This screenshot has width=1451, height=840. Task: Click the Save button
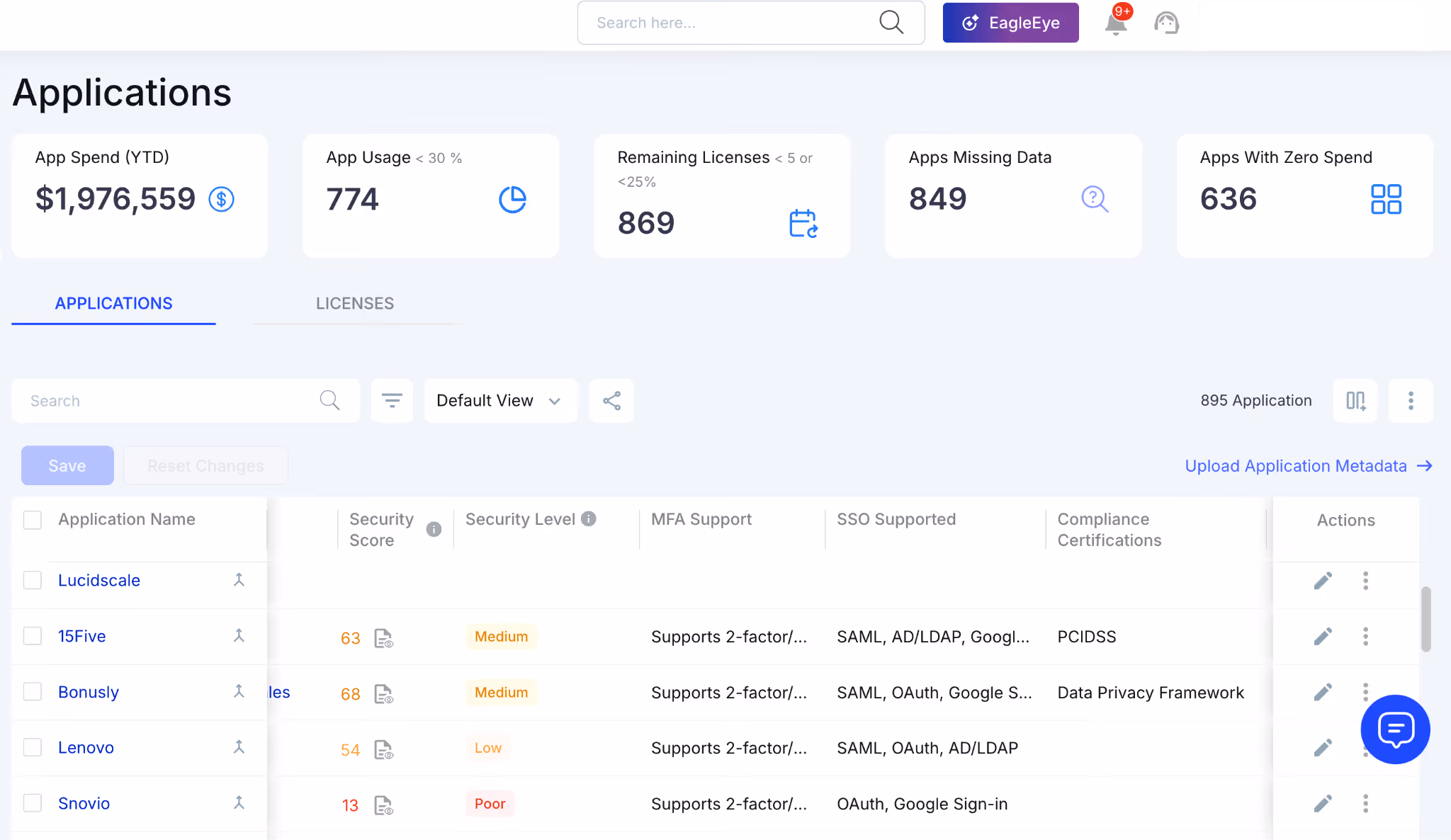67,465
